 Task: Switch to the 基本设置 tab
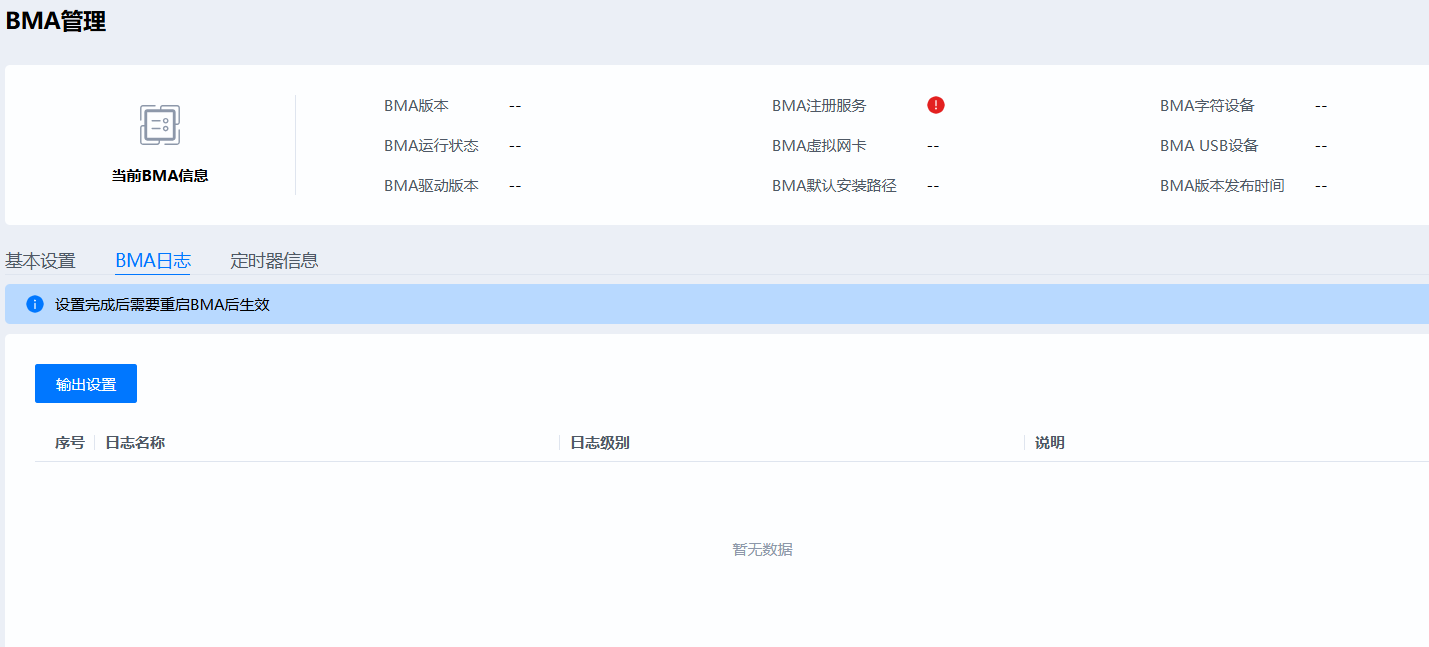click(x=40, y=260)
